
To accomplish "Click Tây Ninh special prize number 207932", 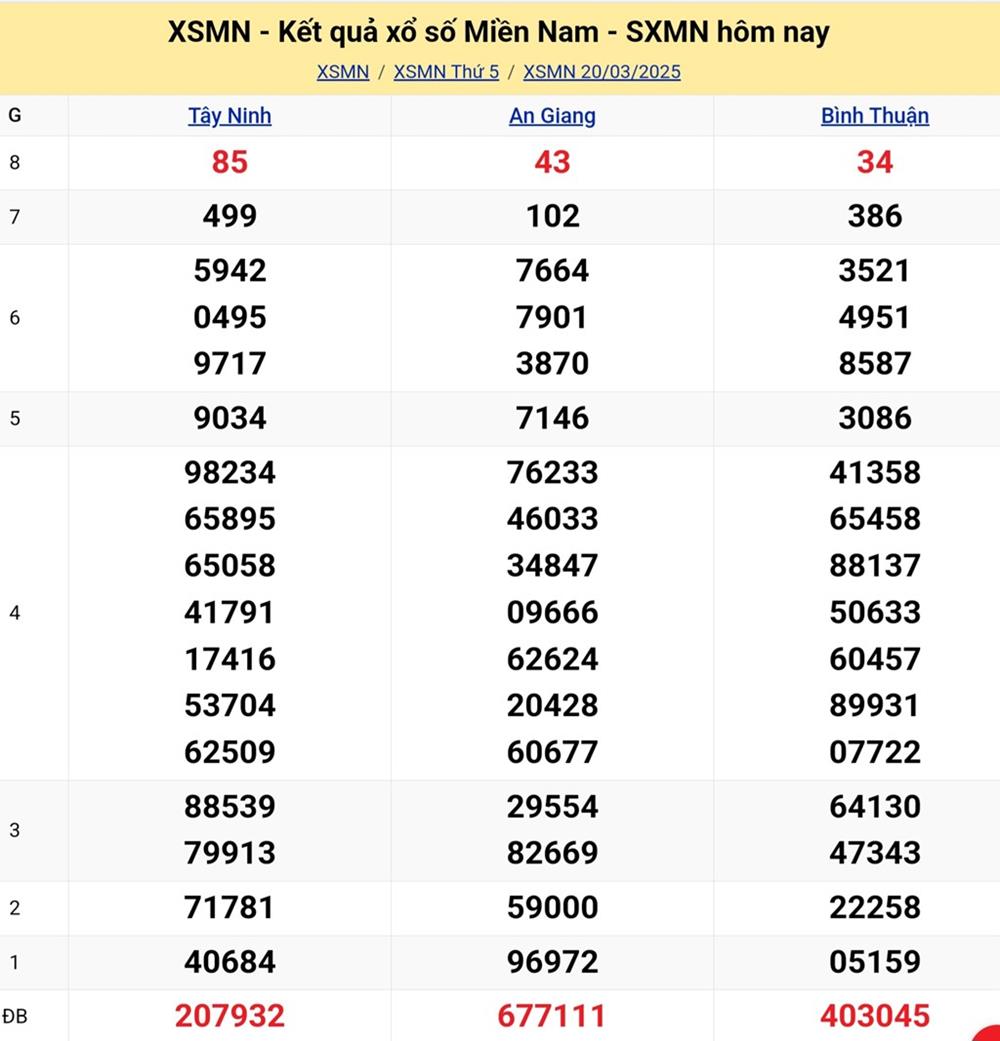I will (x=230, y=1016).
